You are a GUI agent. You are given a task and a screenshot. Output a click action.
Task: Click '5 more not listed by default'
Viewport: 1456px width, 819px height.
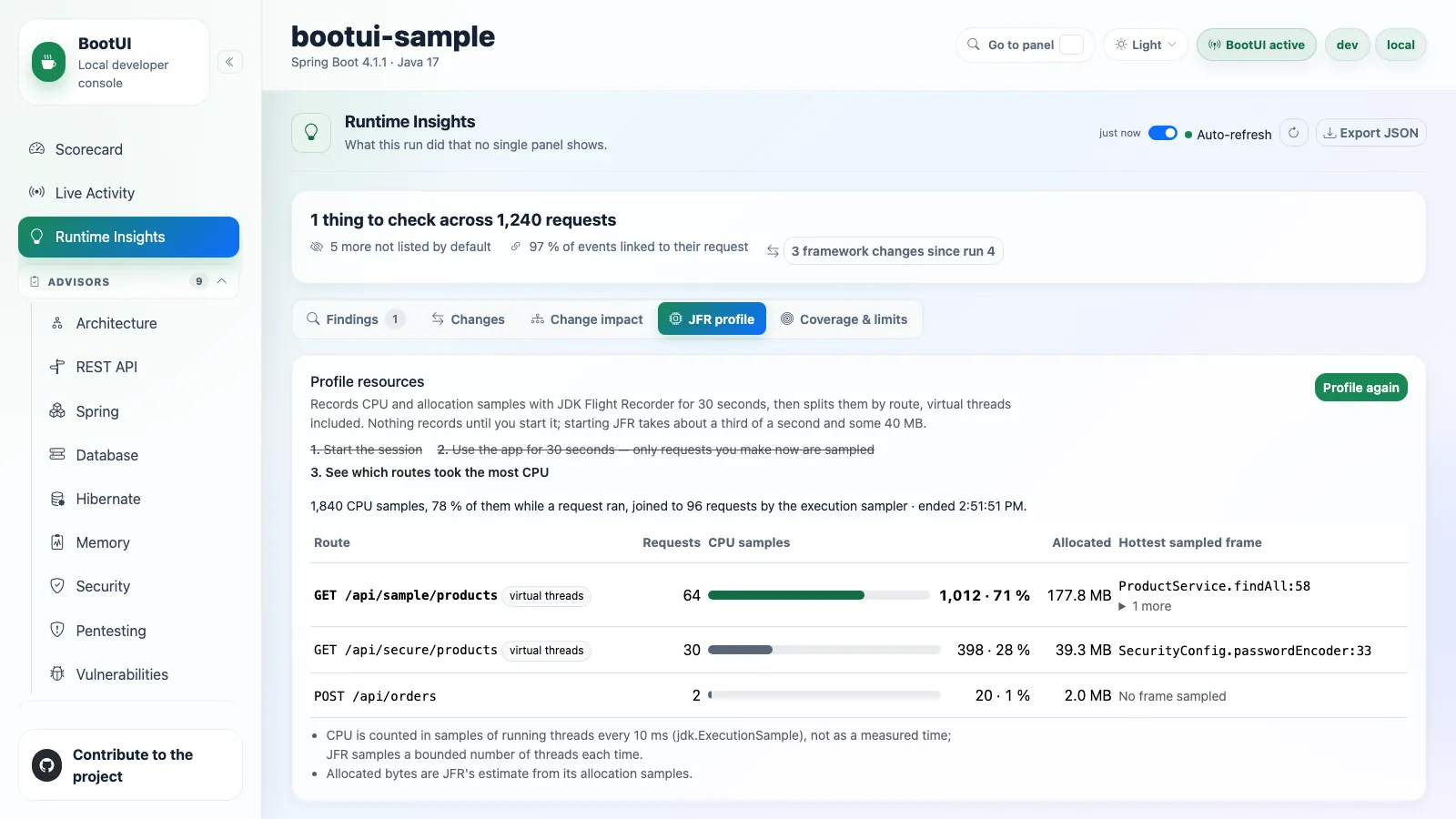coord(400,247)
